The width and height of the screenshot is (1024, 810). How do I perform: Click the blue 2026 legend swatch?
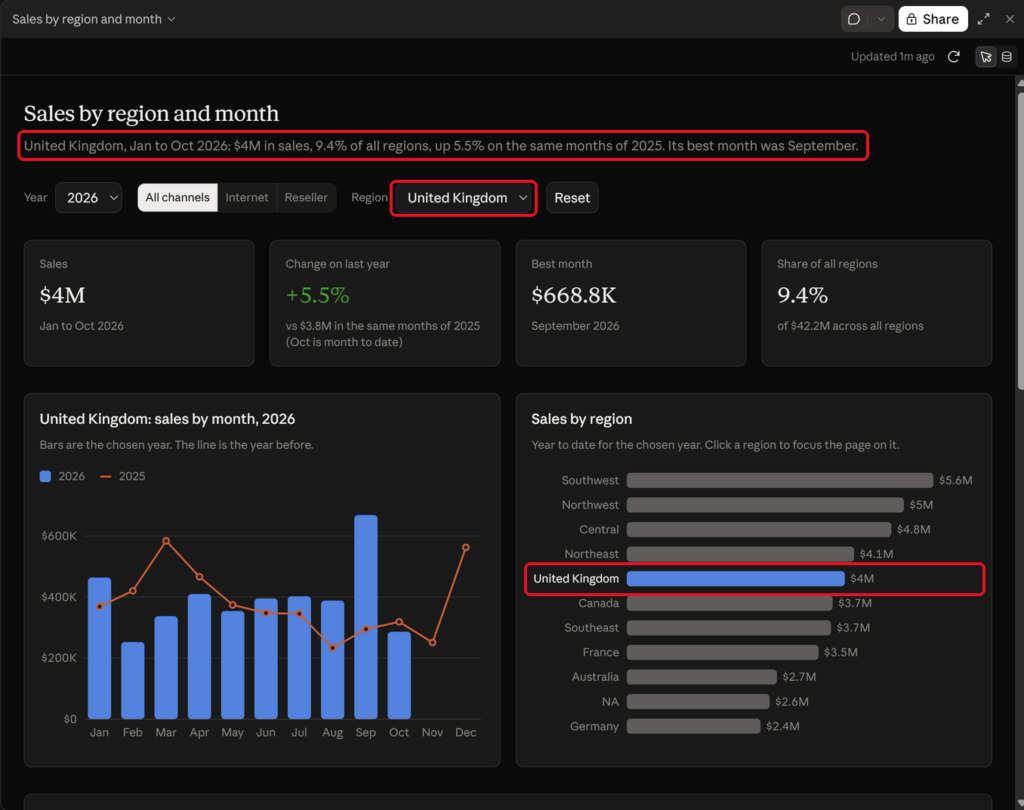pos(45,476)
